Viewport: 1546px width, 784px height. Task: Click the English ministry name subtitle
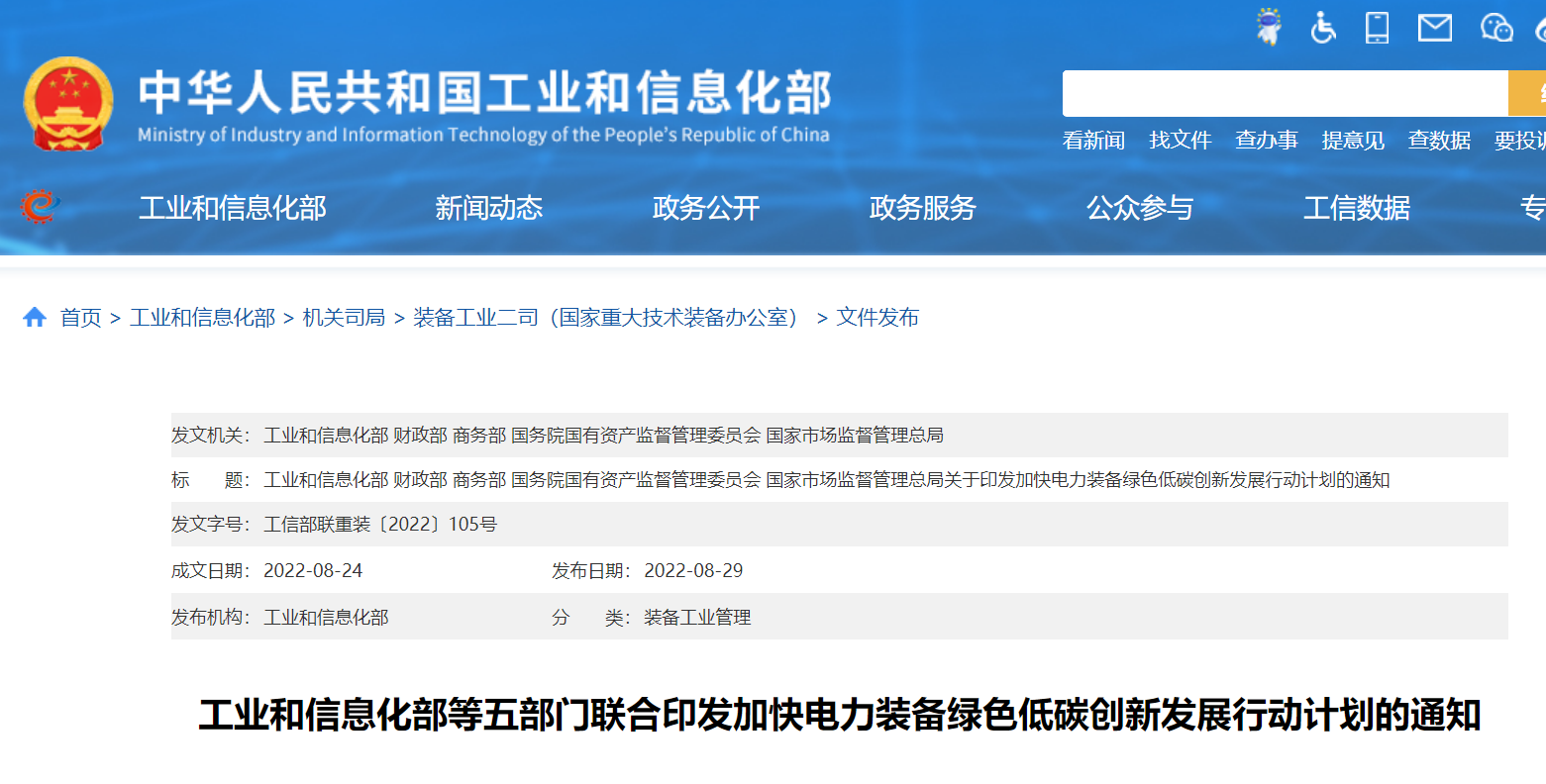pyautogui.click(x=483, y=135)
